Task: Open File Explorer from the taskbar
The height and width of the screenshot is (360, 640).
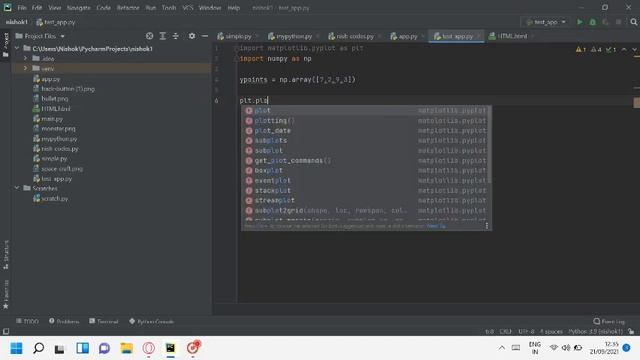Action: point(127,348)
